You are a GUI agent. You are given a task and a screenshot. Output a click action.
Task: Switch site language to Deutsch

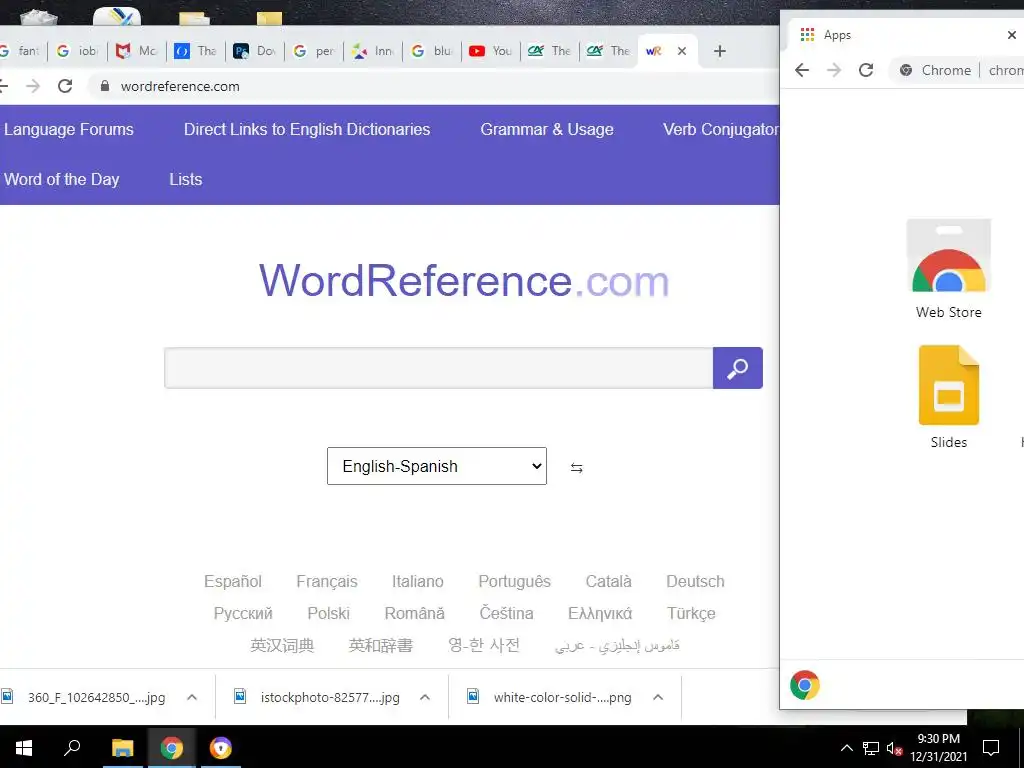click(695, 581)
